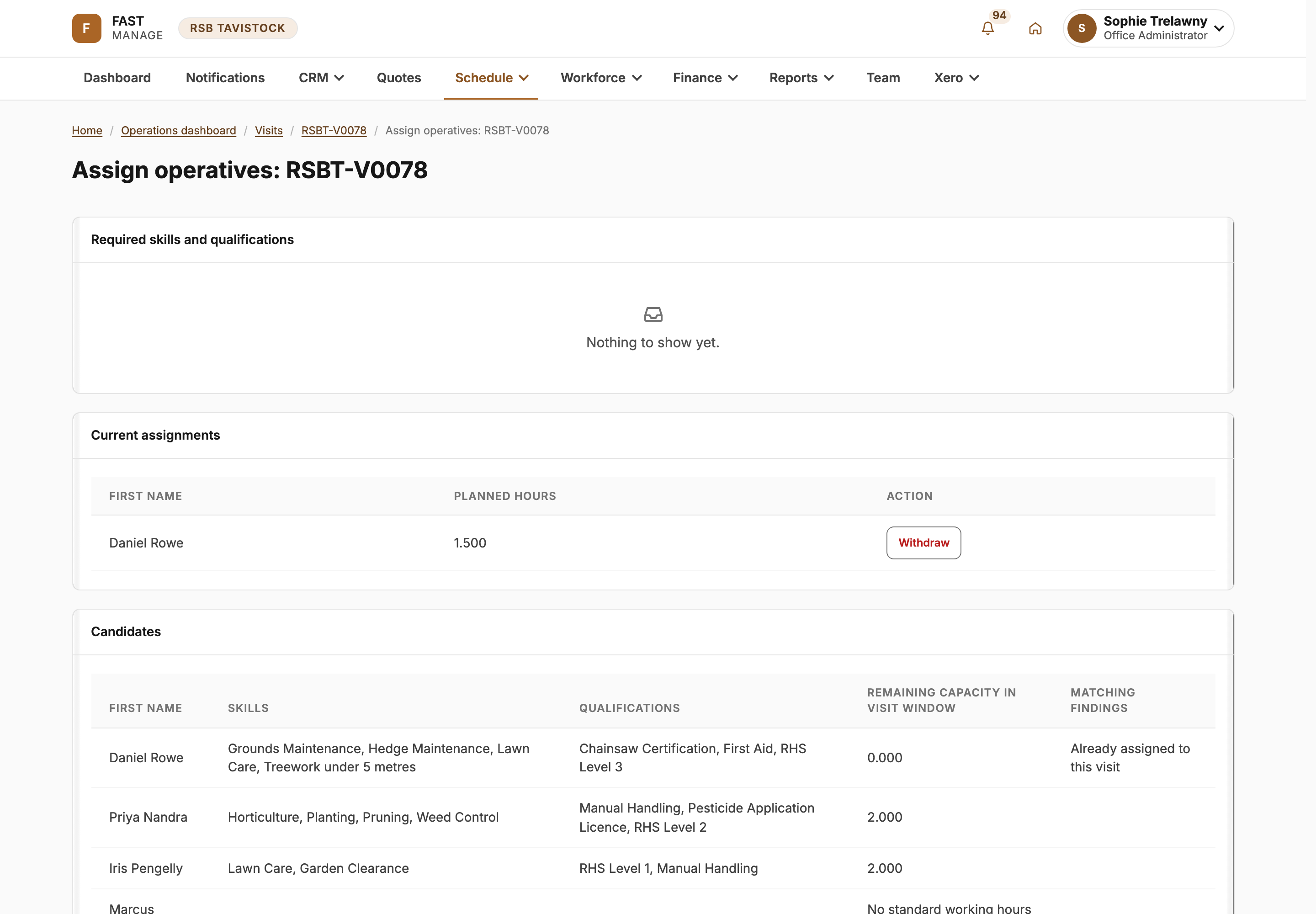Click the Planned Hours column header

click(504, 496)
